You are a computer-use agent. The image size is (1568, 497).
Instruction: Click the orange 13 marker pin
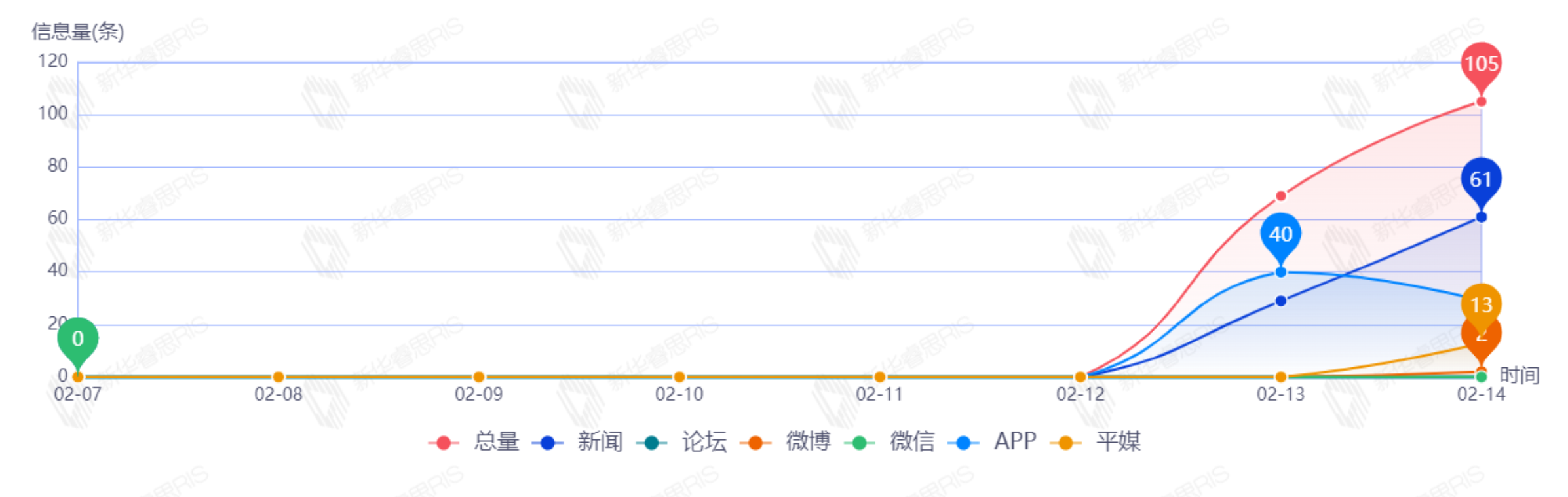[x=1481, y=304]
